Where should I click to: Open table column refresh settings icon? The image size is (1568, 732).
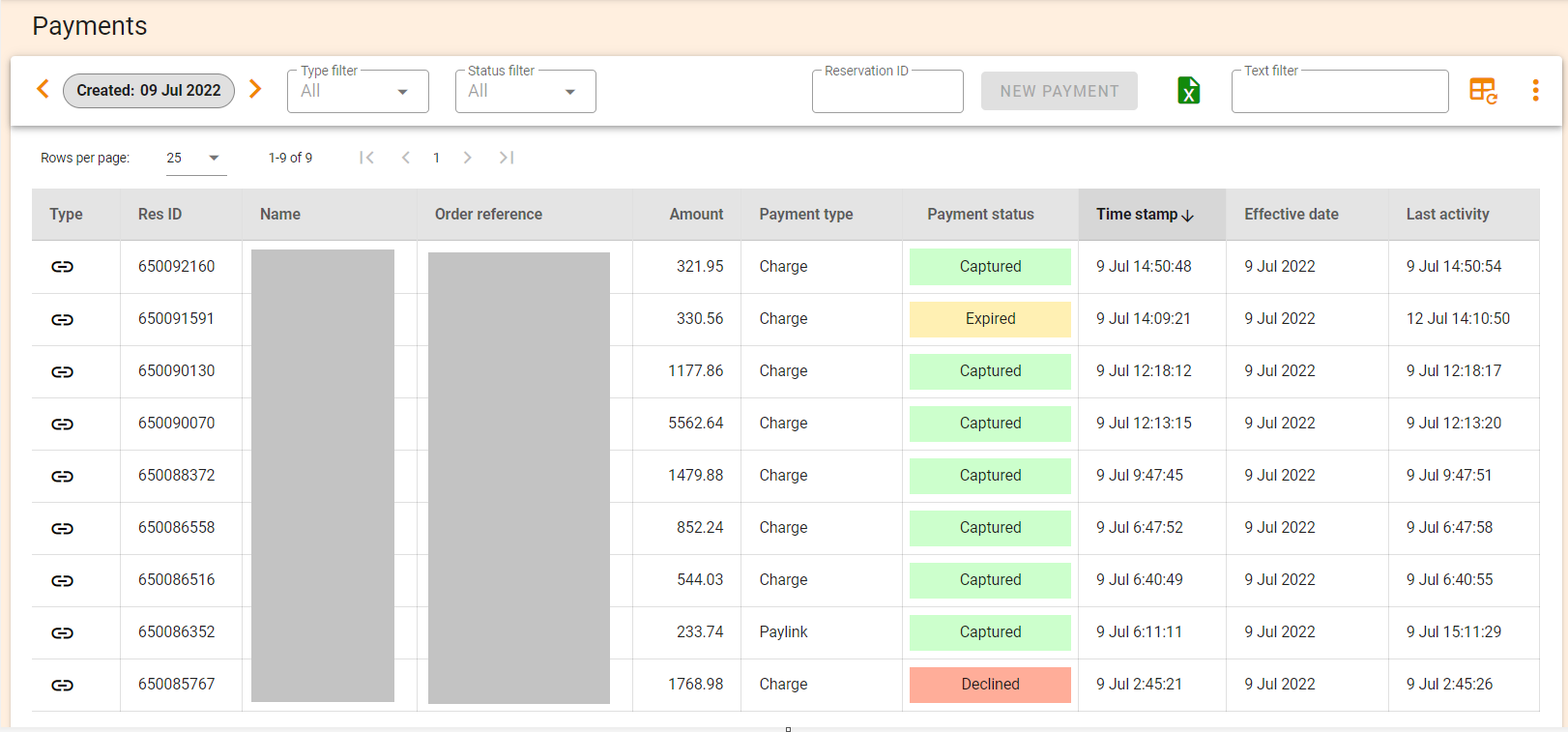pyautogui.click(x=1483, y=91)
